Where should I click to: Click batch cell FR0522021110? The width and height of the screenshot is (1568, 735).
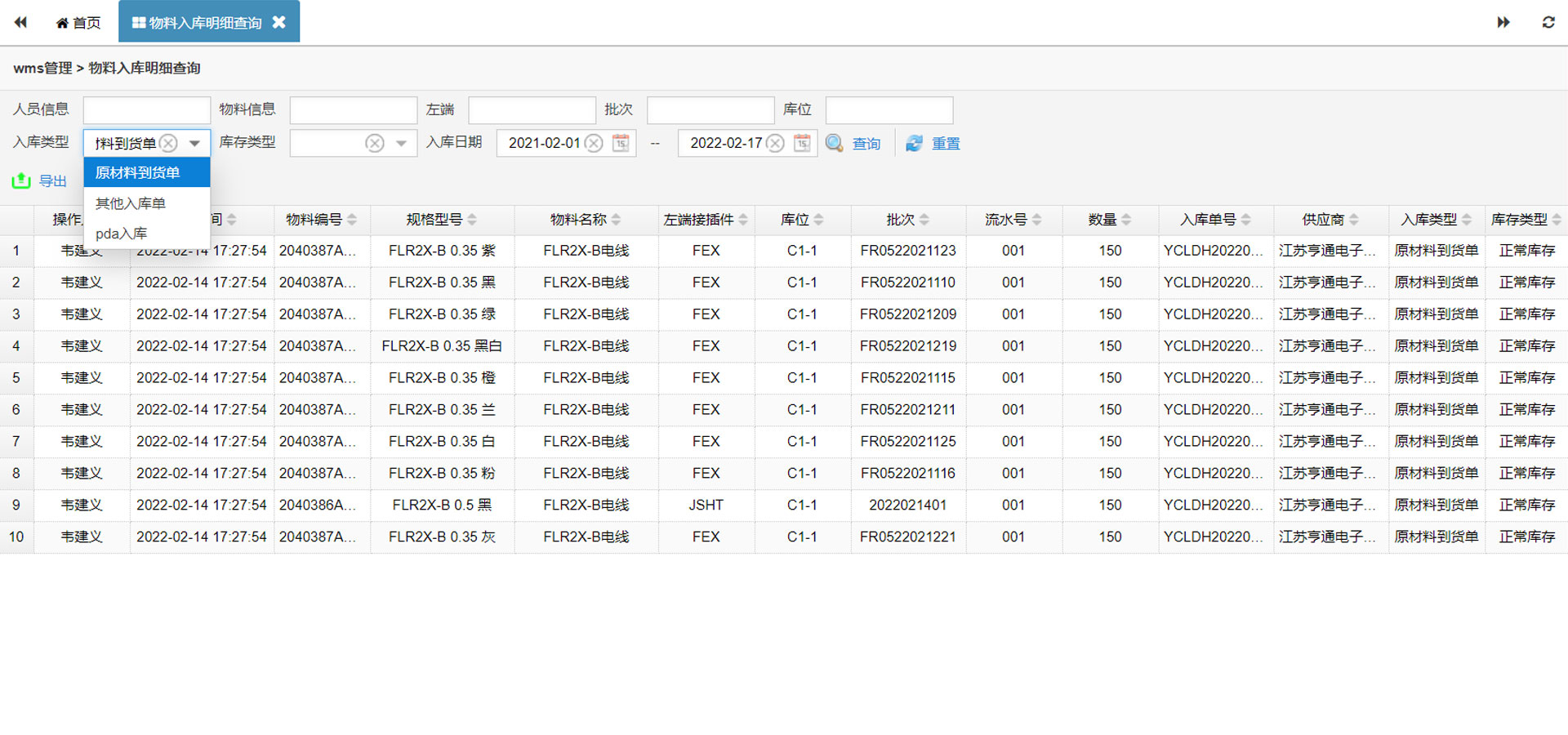tap(908, 283)
